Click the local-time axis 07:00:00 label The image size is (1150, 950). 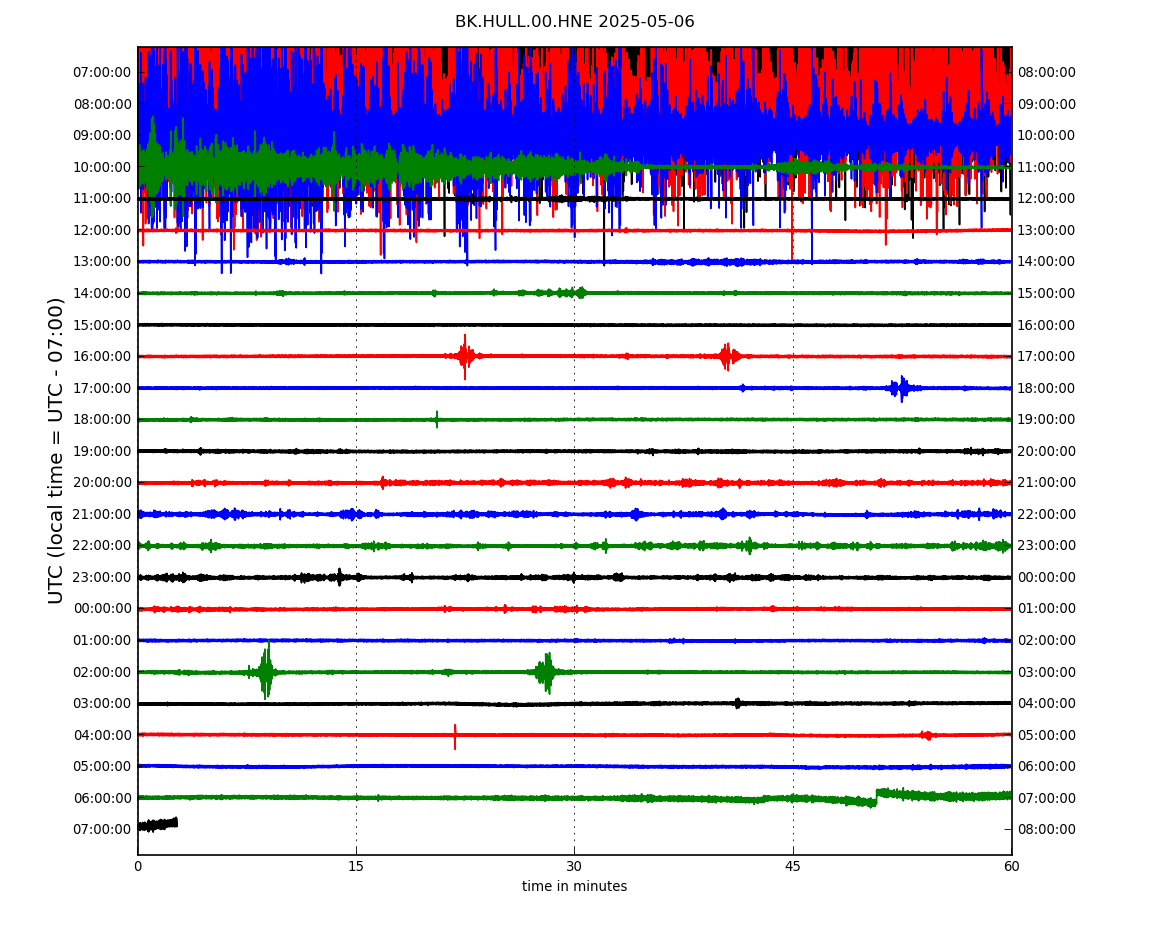[1047, 798]
